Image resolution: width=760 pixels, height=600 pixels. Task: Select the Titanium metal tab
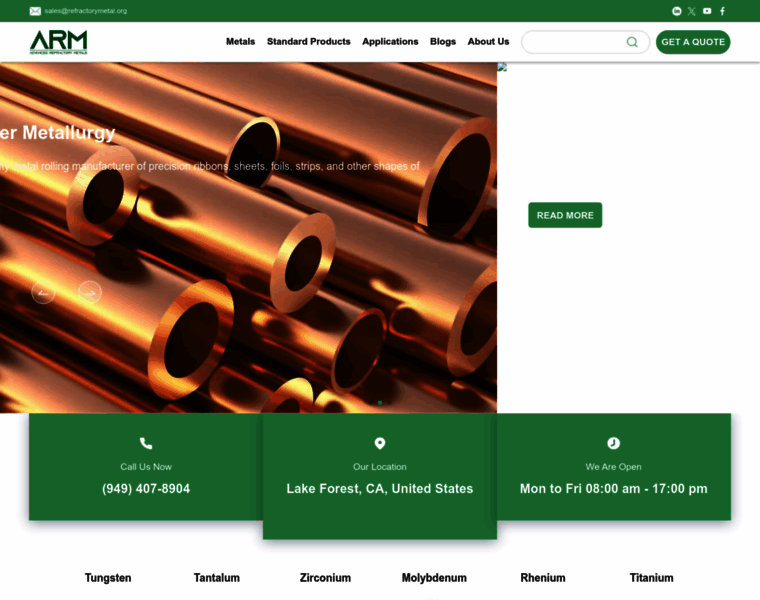[x=651, y=578]
